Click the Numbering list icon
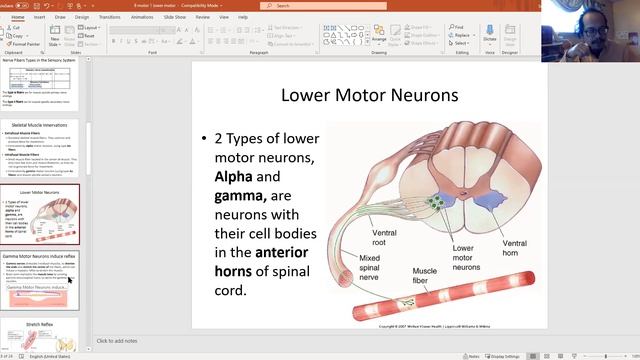The image size is (640, 360). coord(223,30)
